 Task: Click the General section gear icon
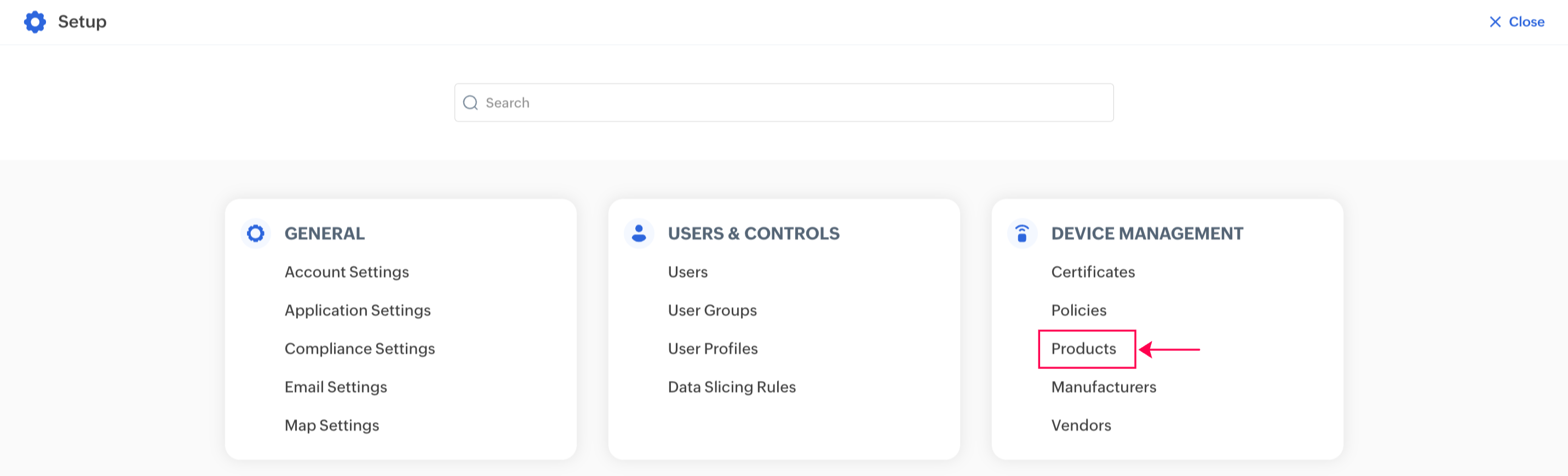coord(256,233)
